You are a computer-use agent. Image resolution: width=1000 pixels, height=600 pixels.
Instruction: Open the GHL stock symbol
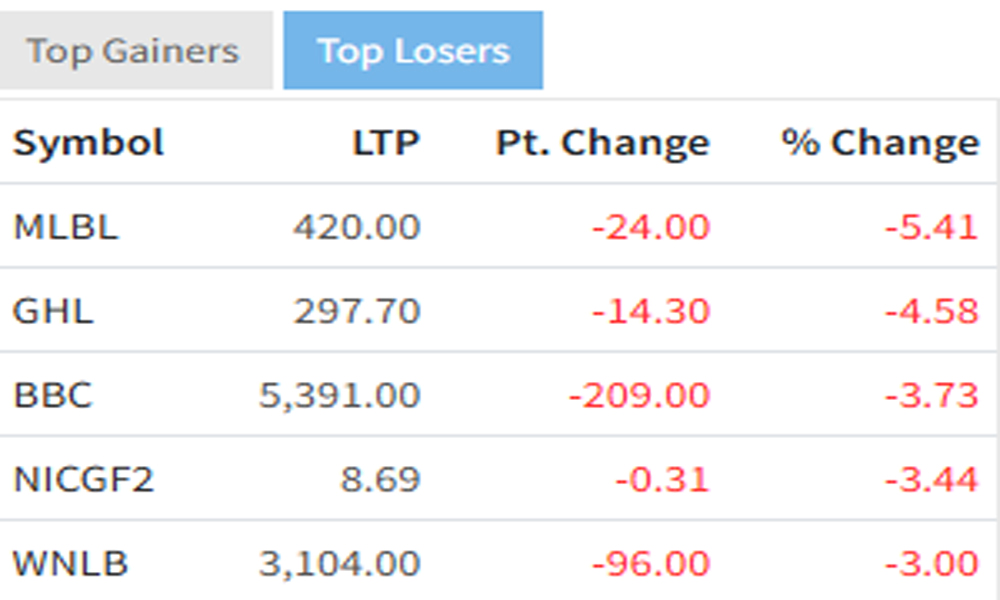53,311
